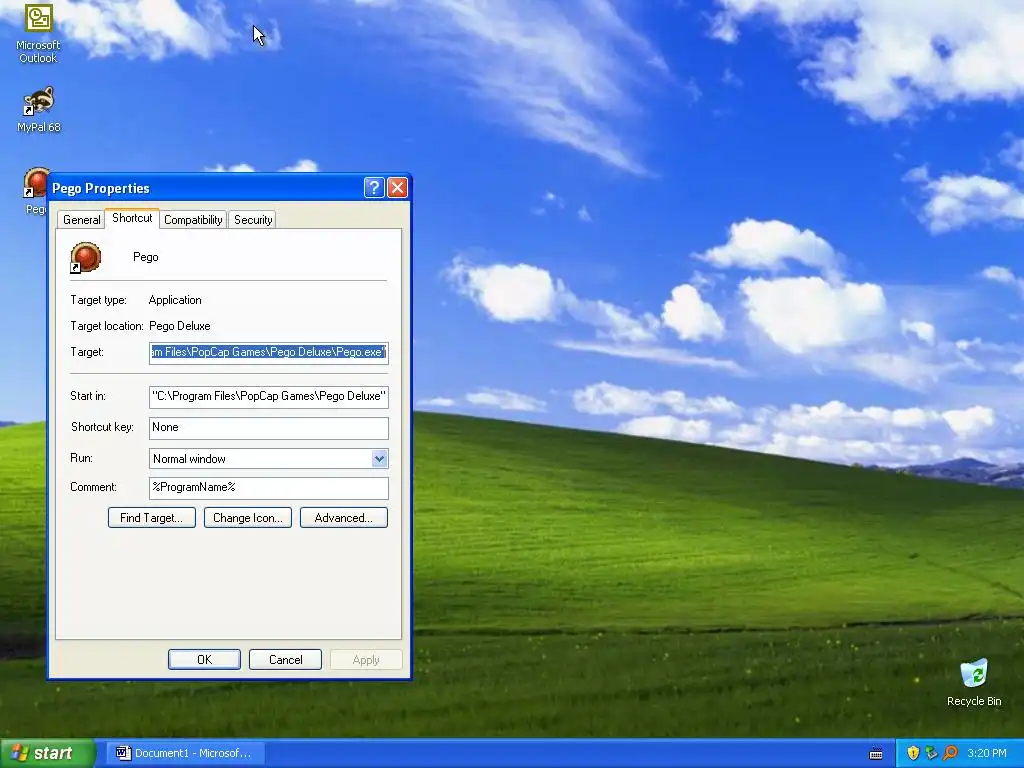This screenshot has width=1024, height=768.
Task: Click the Target path field
Action: 268,353
